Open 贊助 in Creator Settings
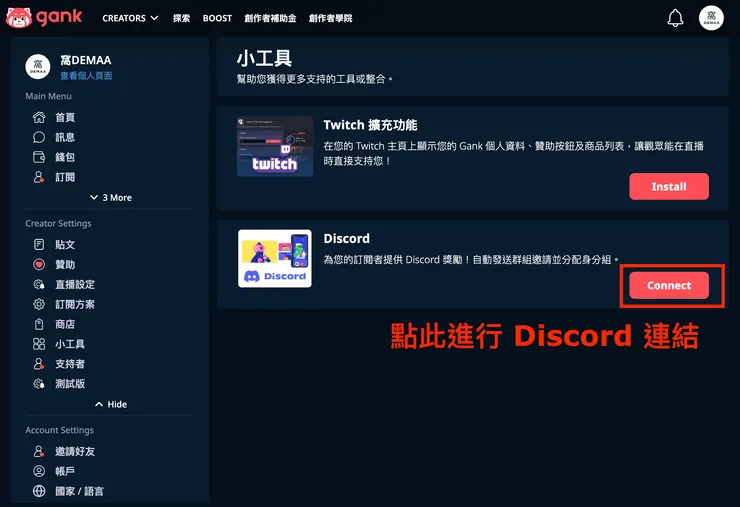The height and width of the screenshot is (507, 740). 65,264
